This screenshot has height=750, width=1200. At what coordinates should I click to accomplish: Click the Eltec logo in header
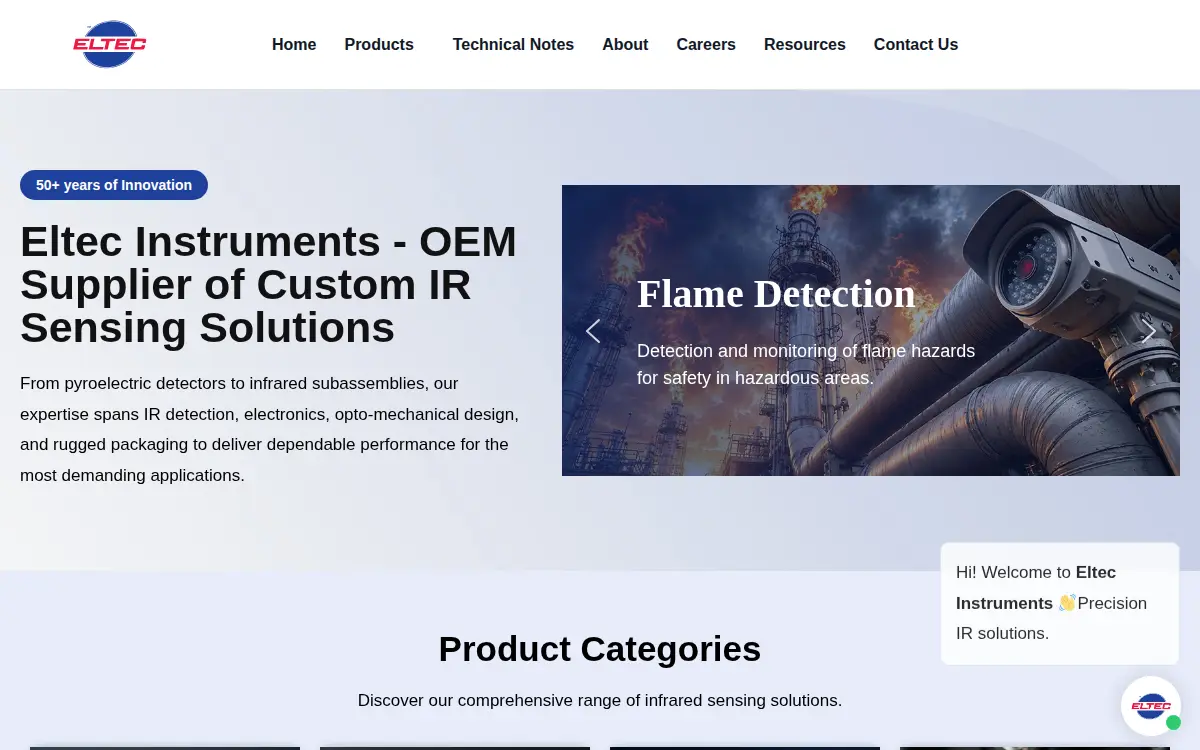point(110,44)
